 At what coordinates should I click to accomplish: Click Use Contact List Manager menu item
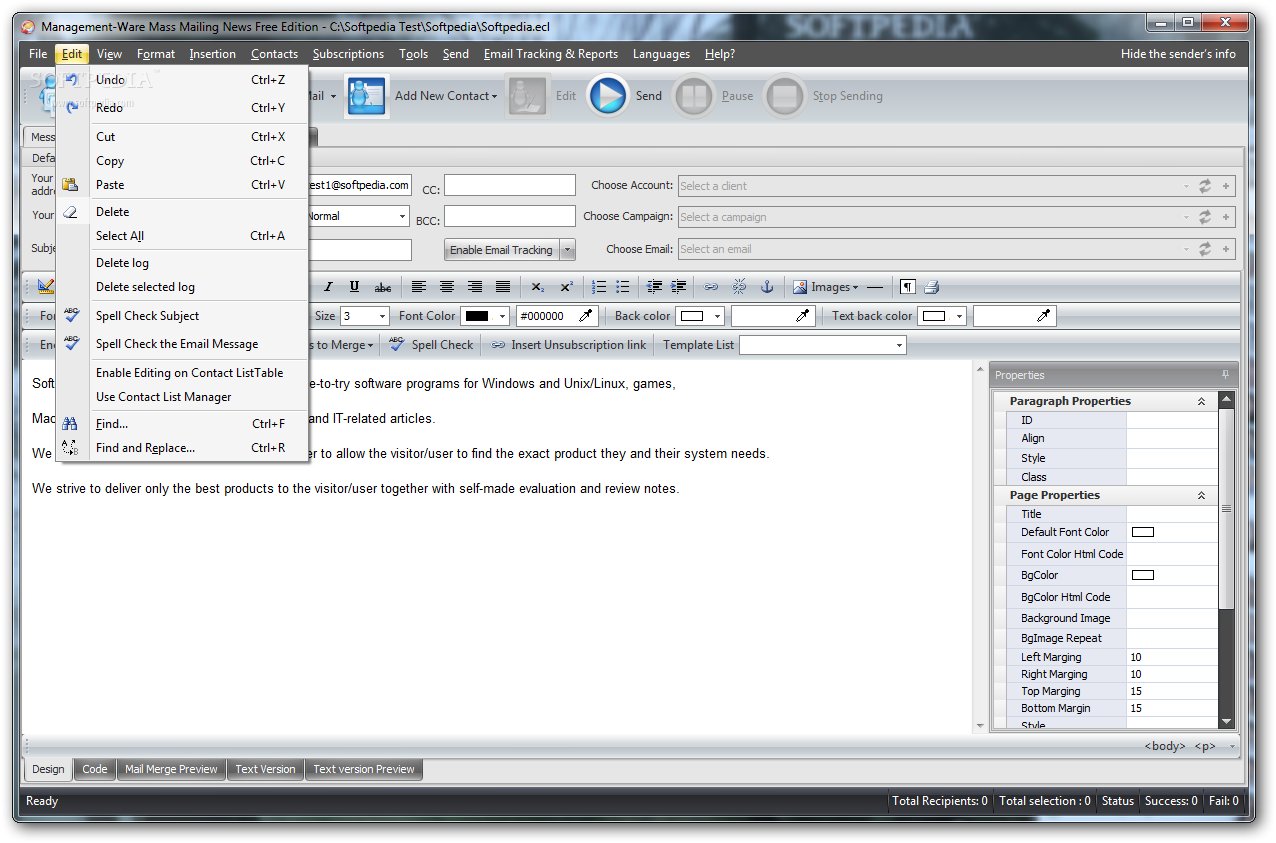click(x=183, y=397)
